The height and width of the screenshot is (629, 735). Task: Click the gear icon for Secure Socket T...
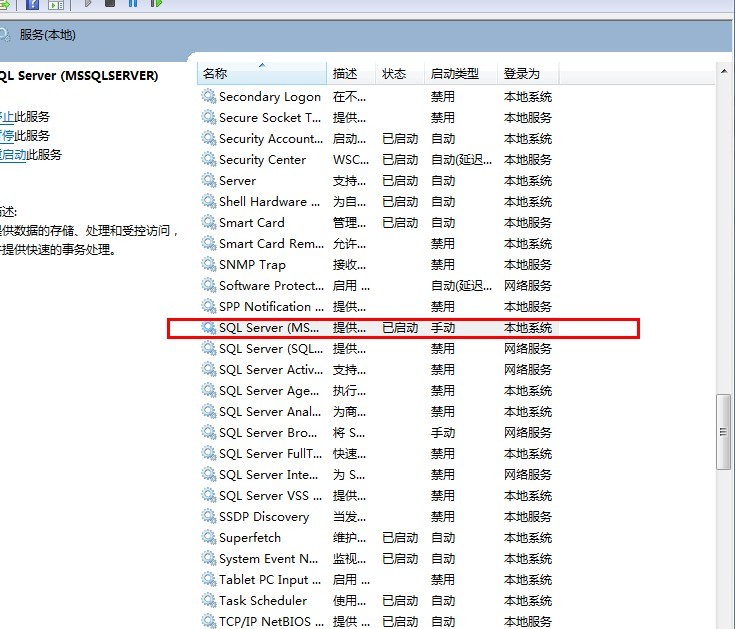pos(209,118)
